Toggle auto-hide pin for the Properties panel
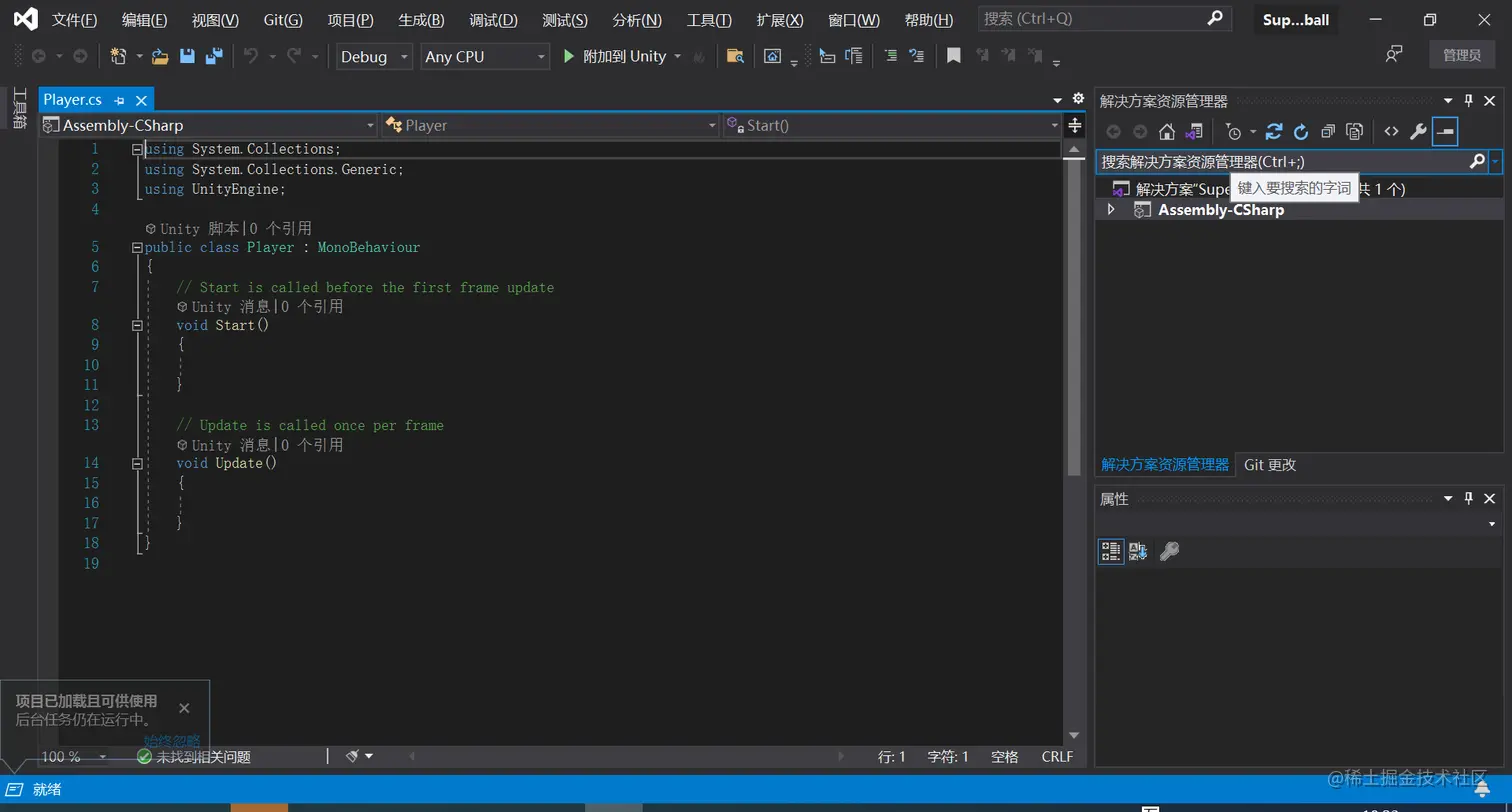 point(1469,499)
